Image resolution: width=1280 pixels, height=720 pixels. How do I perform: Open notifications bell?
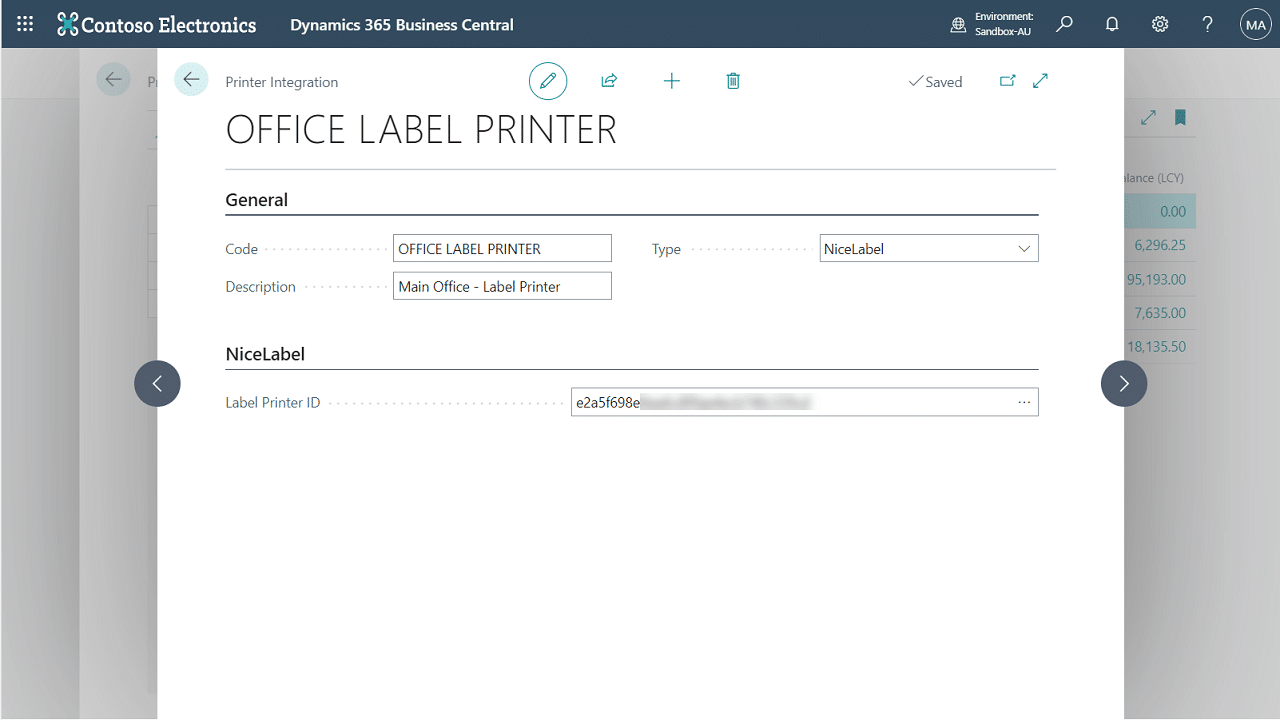pos(1112,24)
